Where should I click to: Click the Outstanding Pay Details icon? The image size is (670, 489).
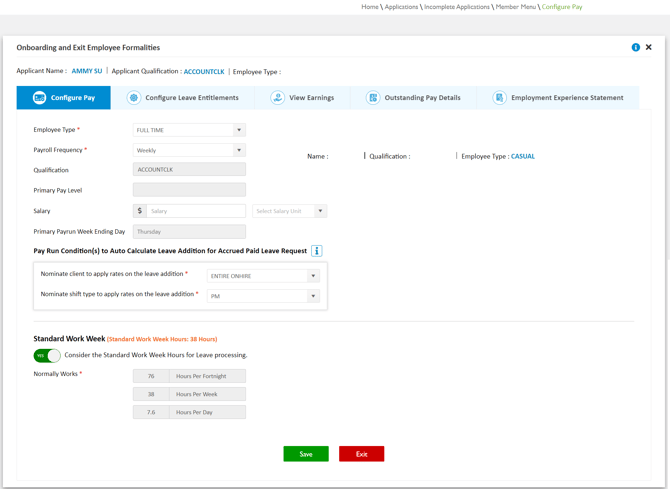pyautogui.click(x=373, y=98)
